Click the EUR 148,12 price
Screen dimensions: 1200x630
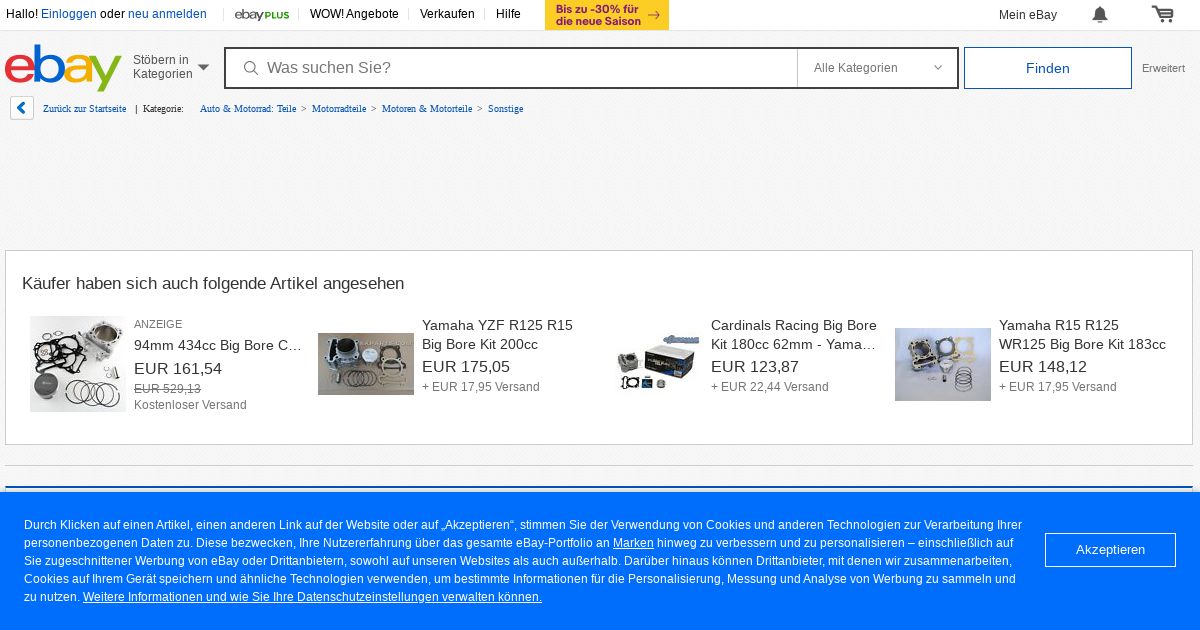tap(1043, 367)
